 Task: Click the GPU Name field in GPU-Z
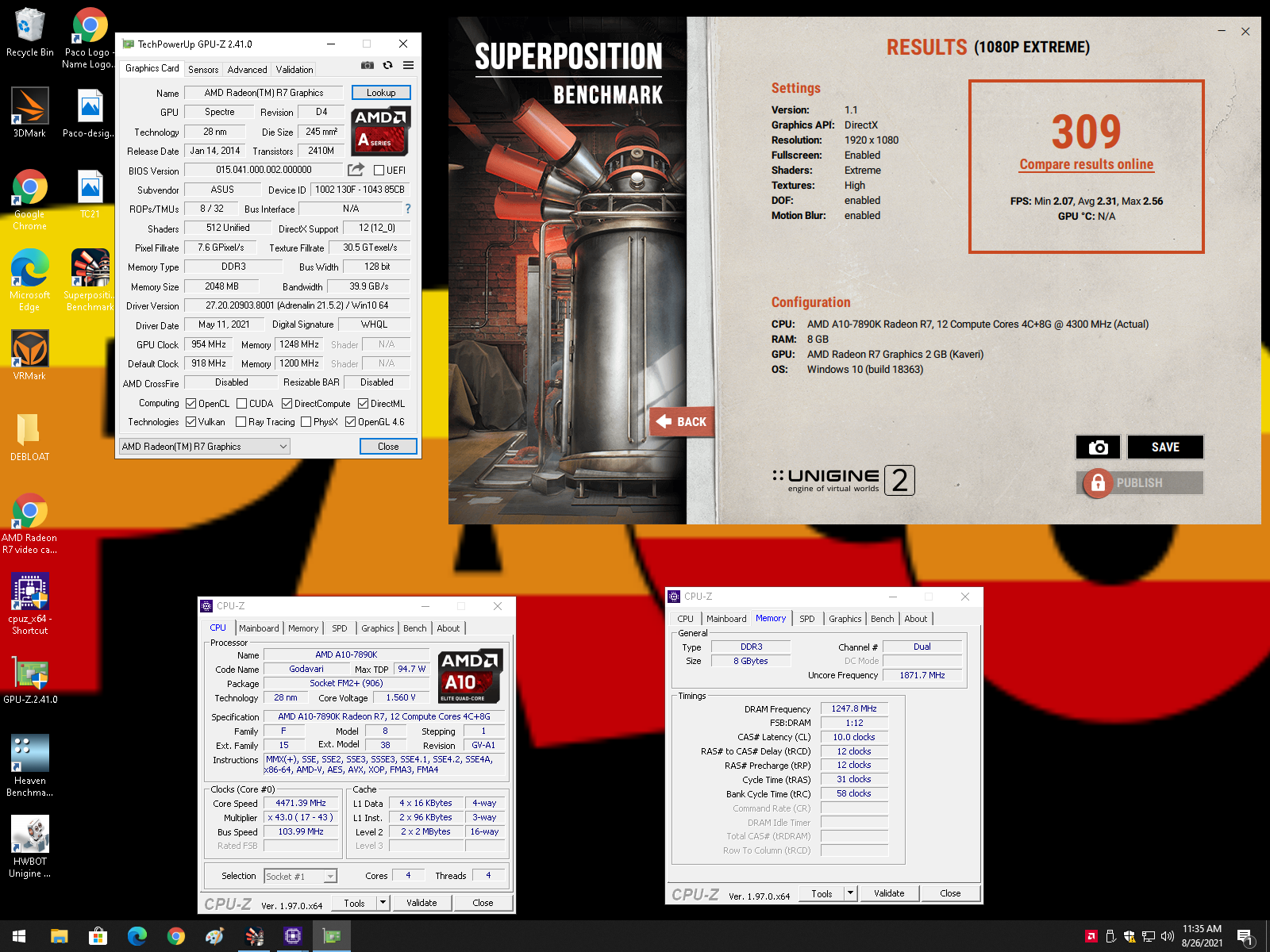click(x=264, y=93)
